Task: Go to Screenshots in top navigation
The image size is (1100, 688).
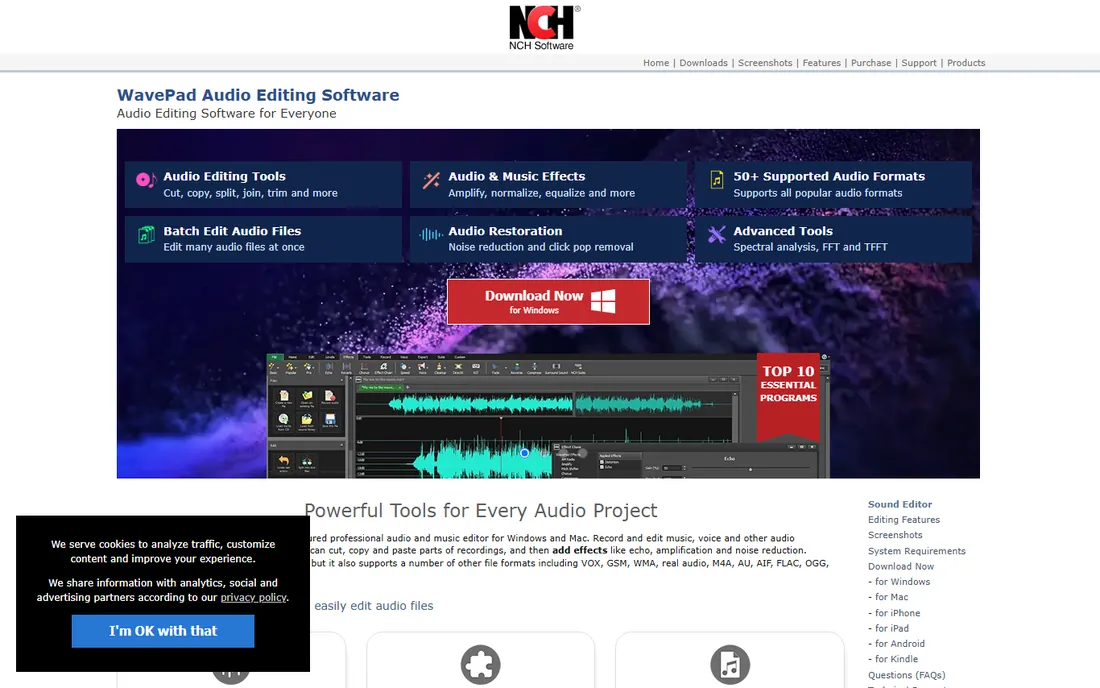Action: click(x=765, y=63)
